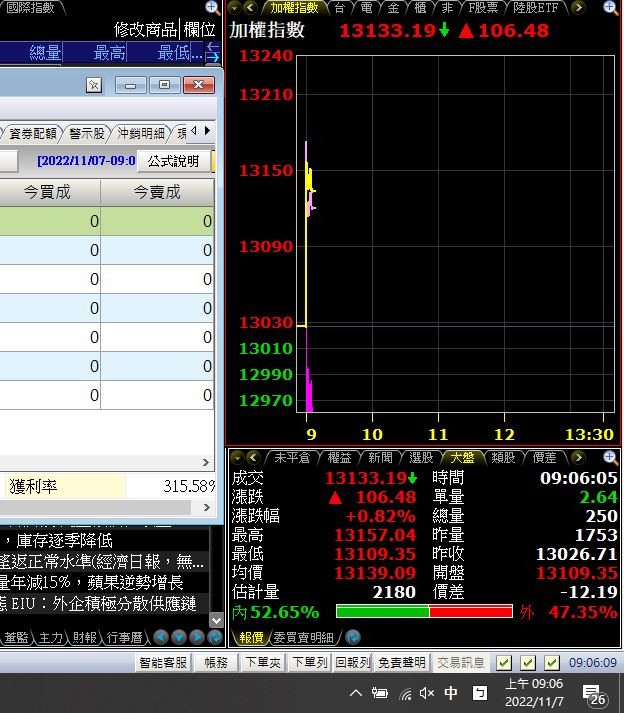Open the quote panel dropdown left of 未平倉
The width and height of the screenshot is (624, 713).
[237, 457]
